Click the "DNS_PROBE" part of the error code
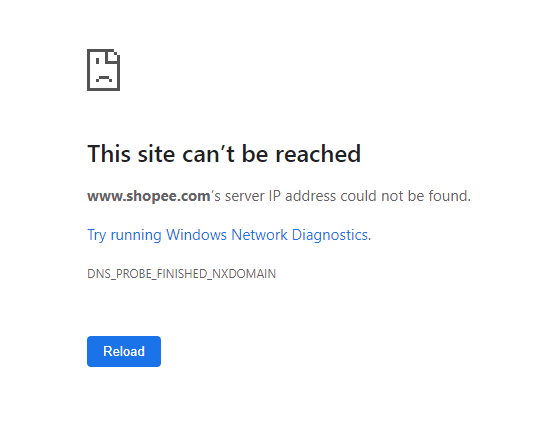Viewport: 533px width, 443px height. [x=119, y=274]
